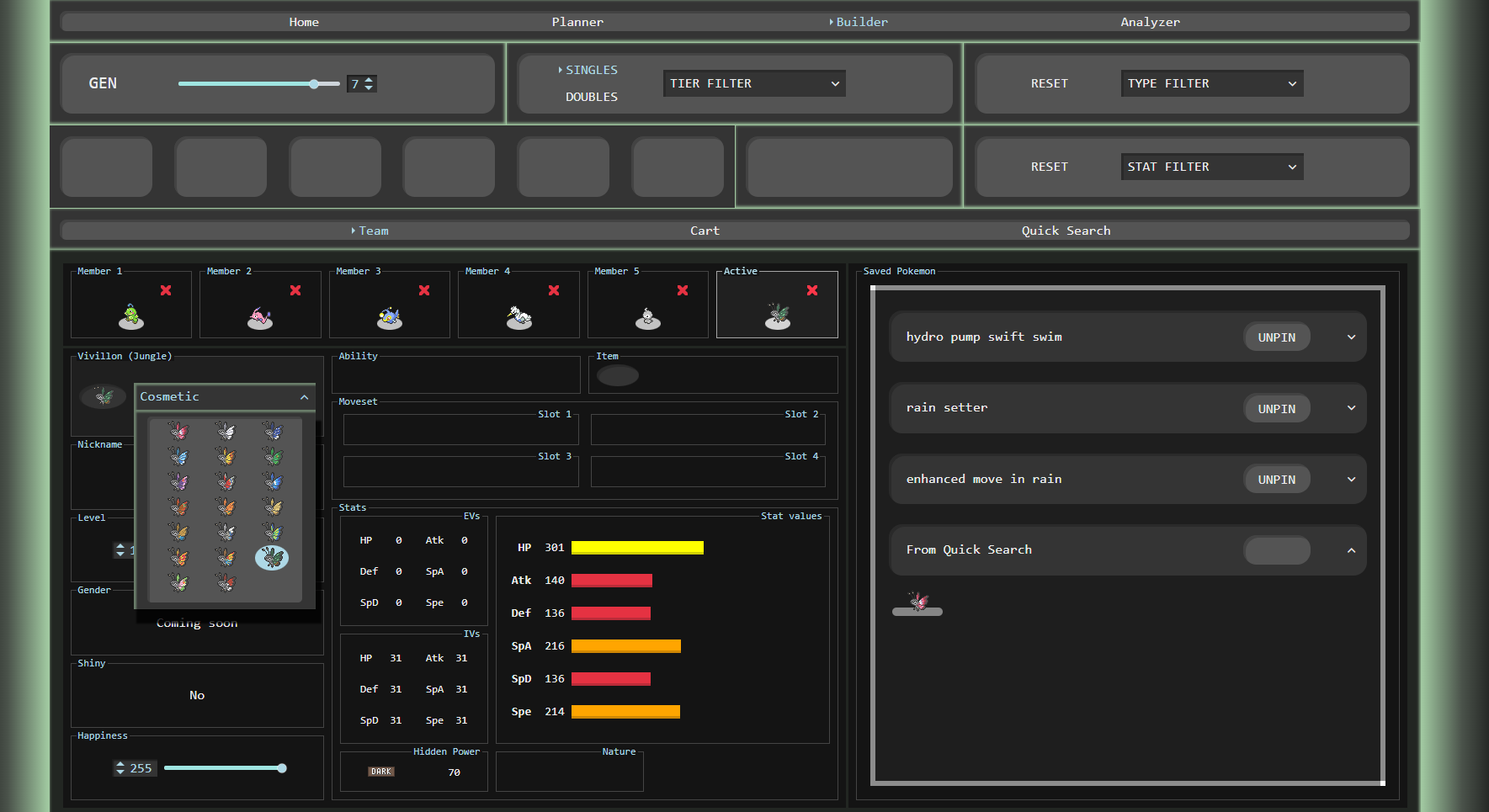Remove Active member with red X

[812, 290]
